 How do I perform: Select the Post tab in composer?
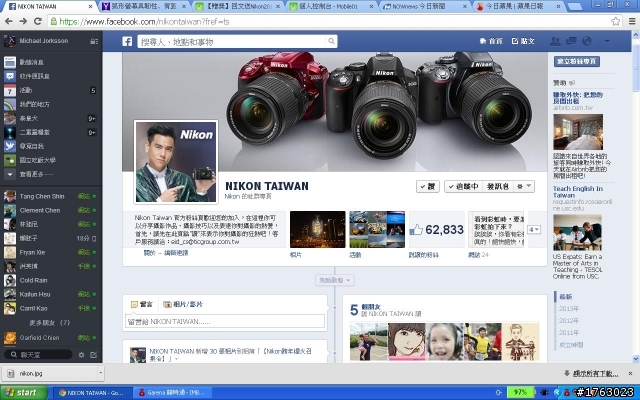pos(142,304)
